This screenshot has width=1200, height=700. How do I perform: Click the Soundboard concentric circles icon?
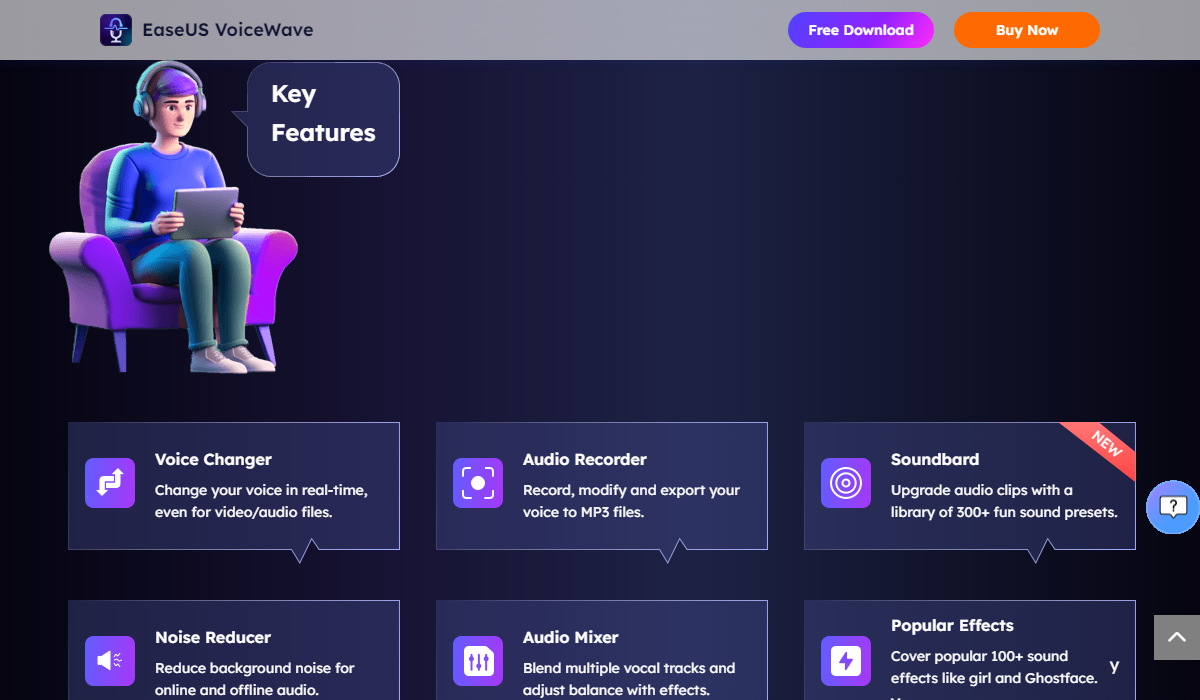coord(846,483)
